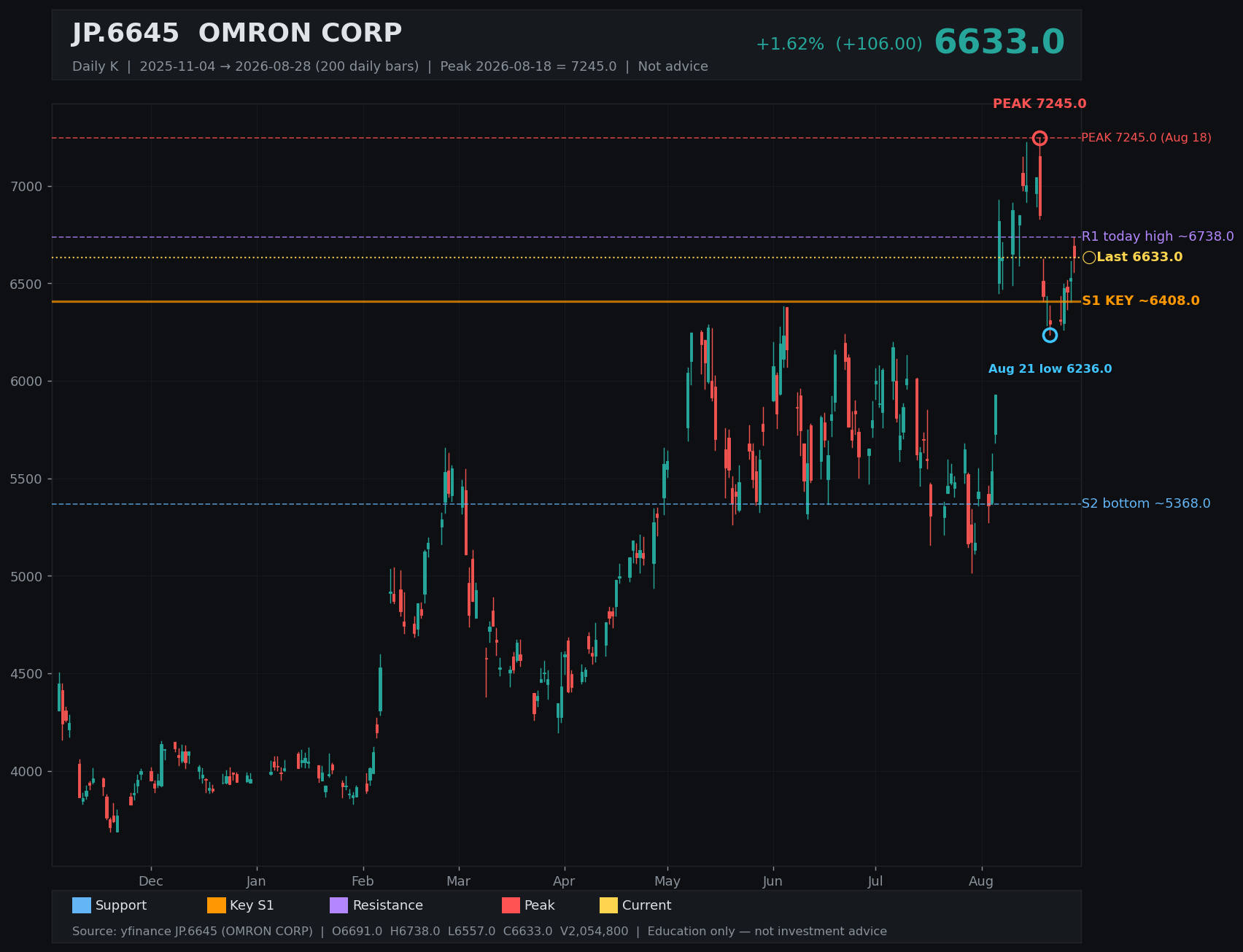Click the 4500 tick on the price axis
The height and width of the screenshot is (952, 1243).
coord(27,674)
